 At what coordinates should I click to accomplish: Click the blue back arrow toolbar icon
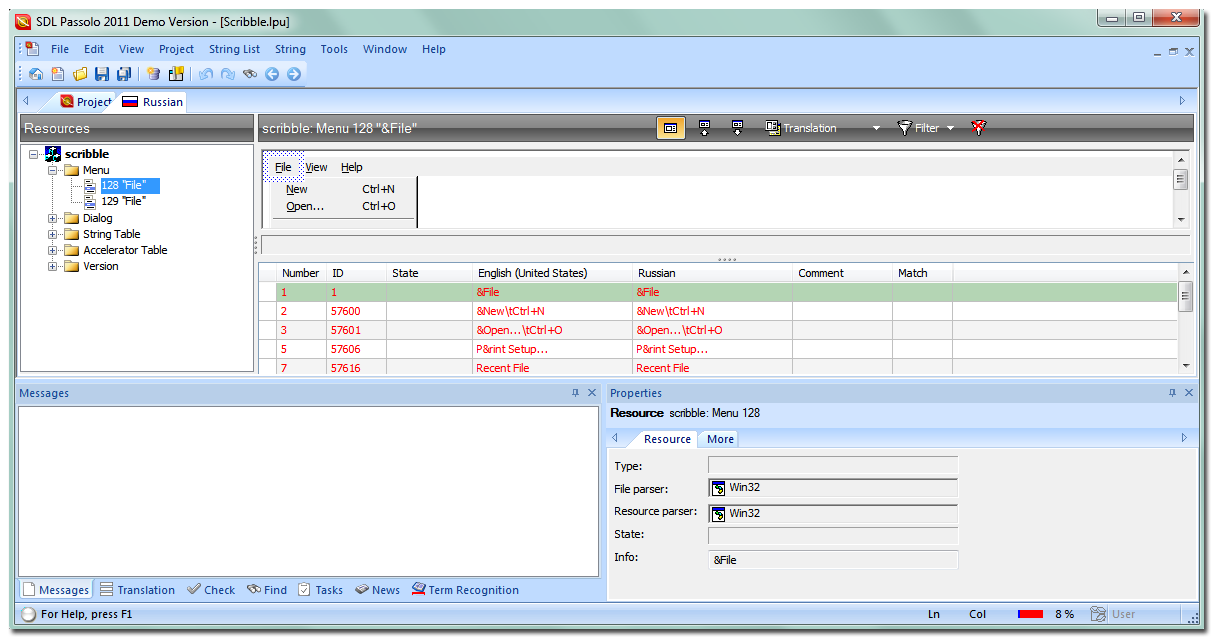point(272,74)
